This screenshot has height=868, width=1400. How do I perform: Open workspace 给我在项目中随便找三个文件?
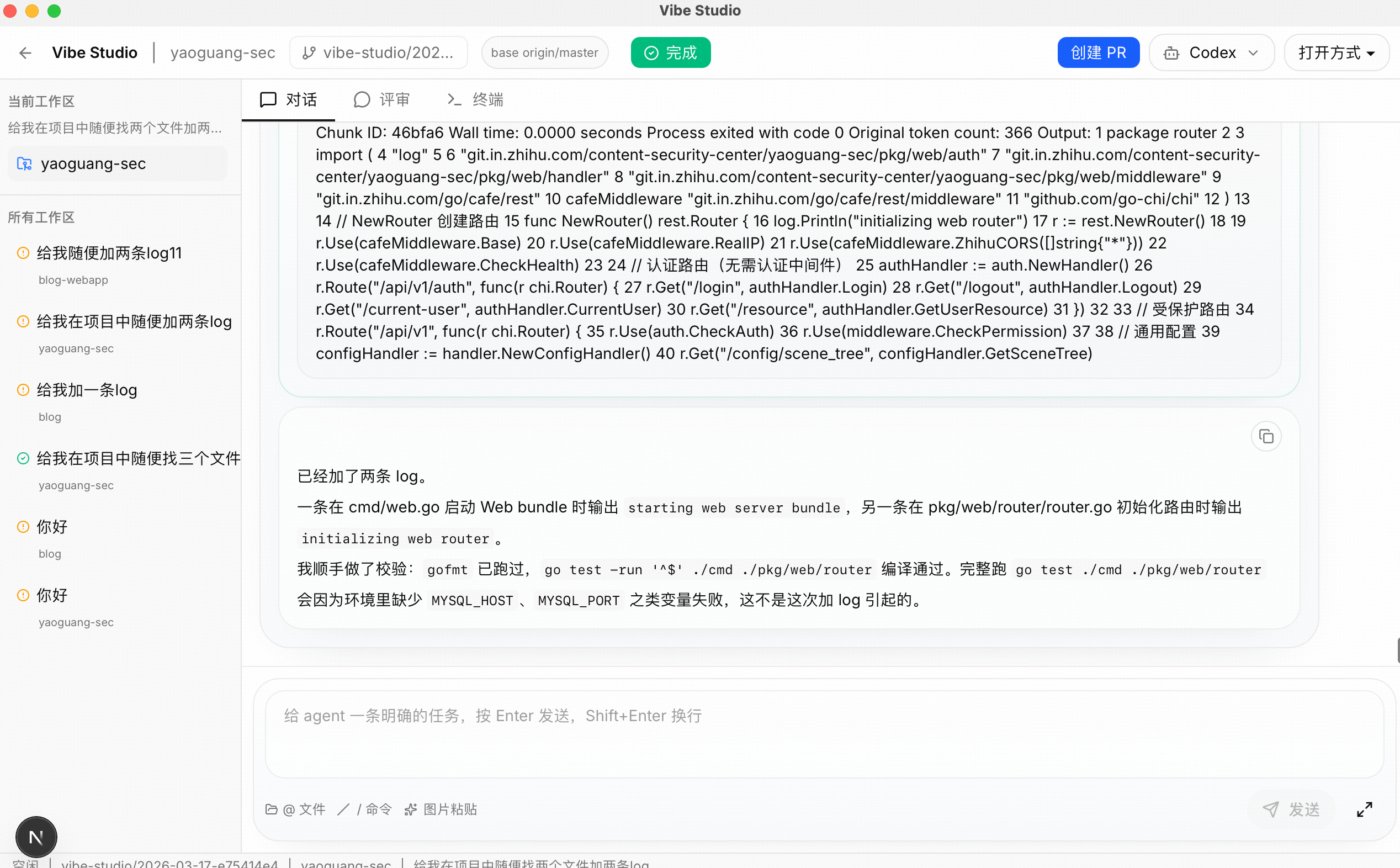click(120, 471)
